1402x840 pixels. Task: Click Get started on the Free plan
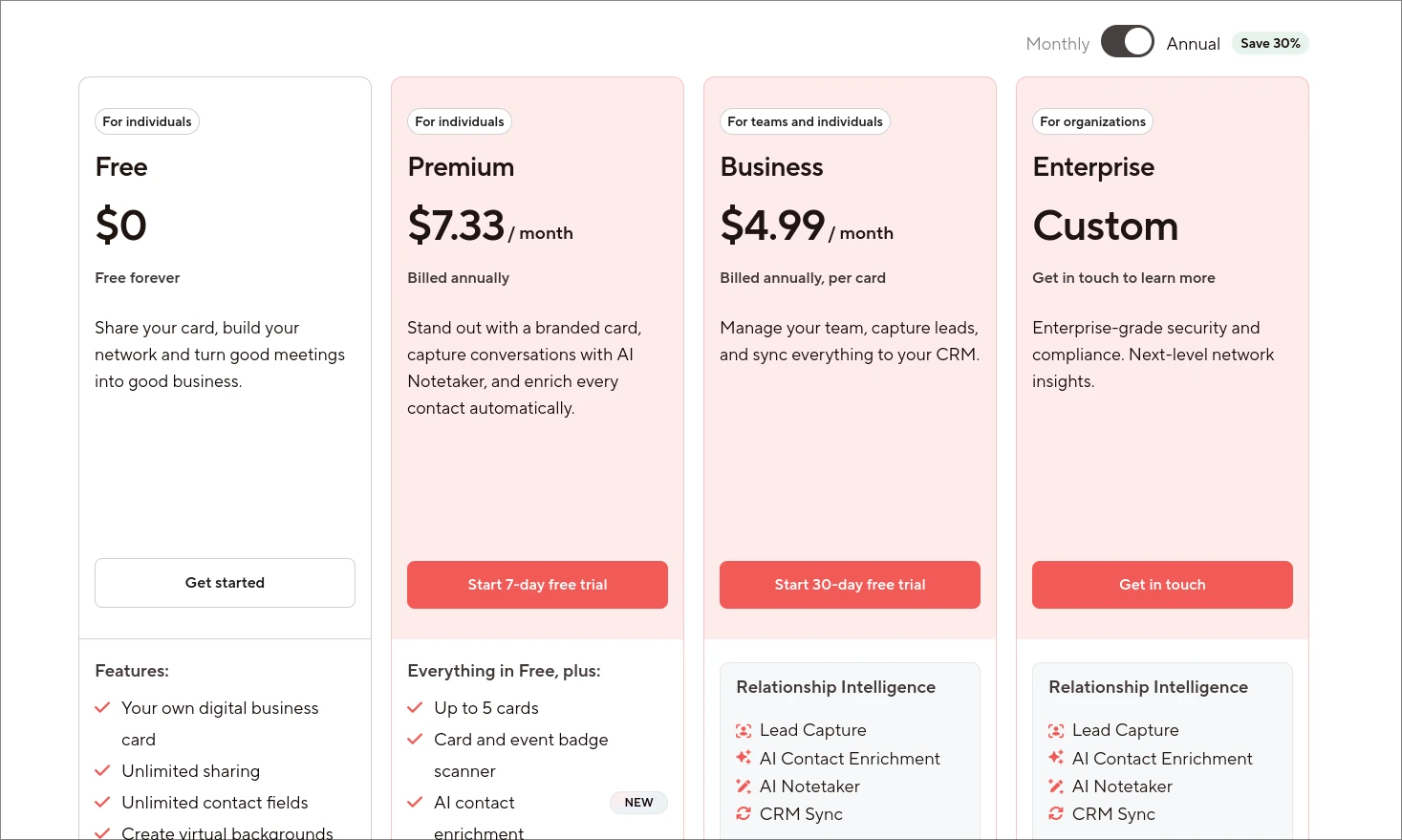(x=225, y=583)
